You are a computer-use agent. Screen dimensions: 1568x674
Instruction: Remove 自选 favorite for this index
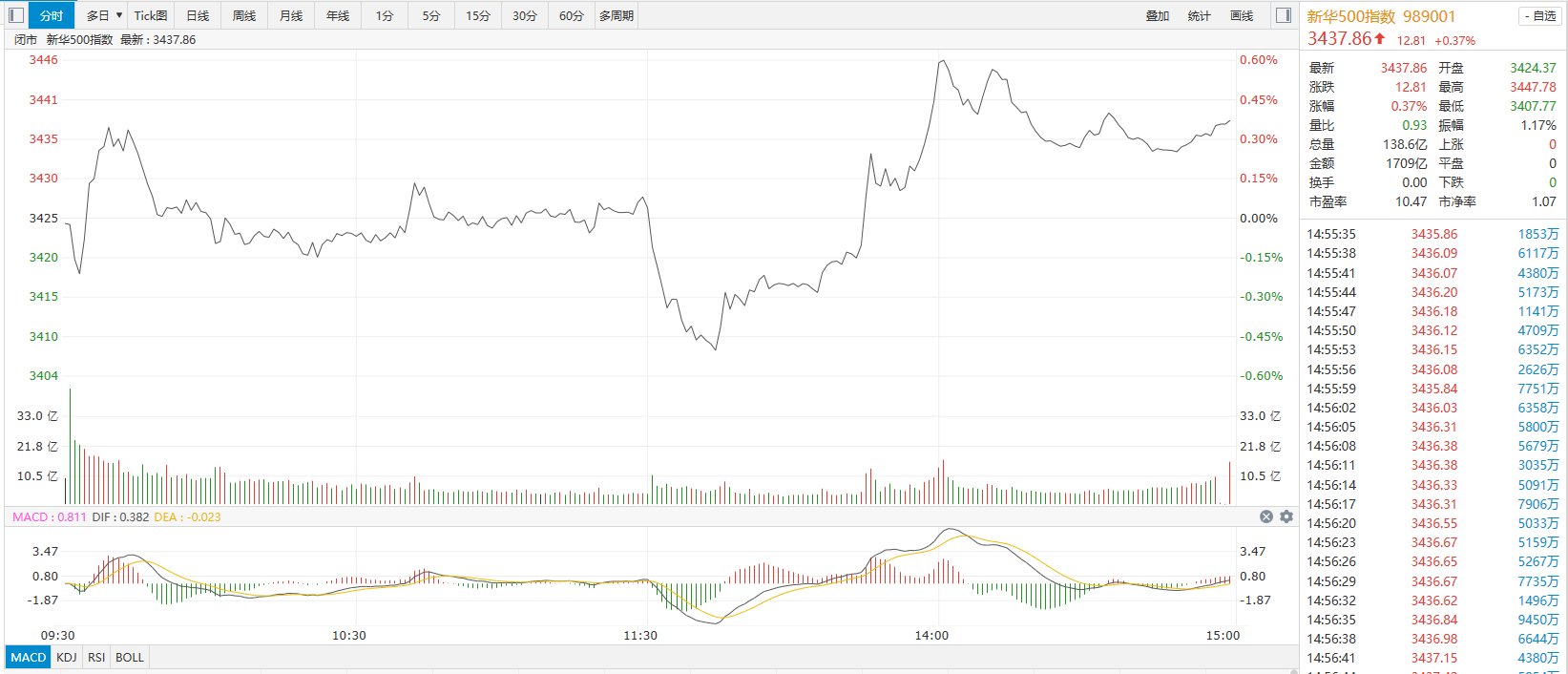[x=1541, y=16]
